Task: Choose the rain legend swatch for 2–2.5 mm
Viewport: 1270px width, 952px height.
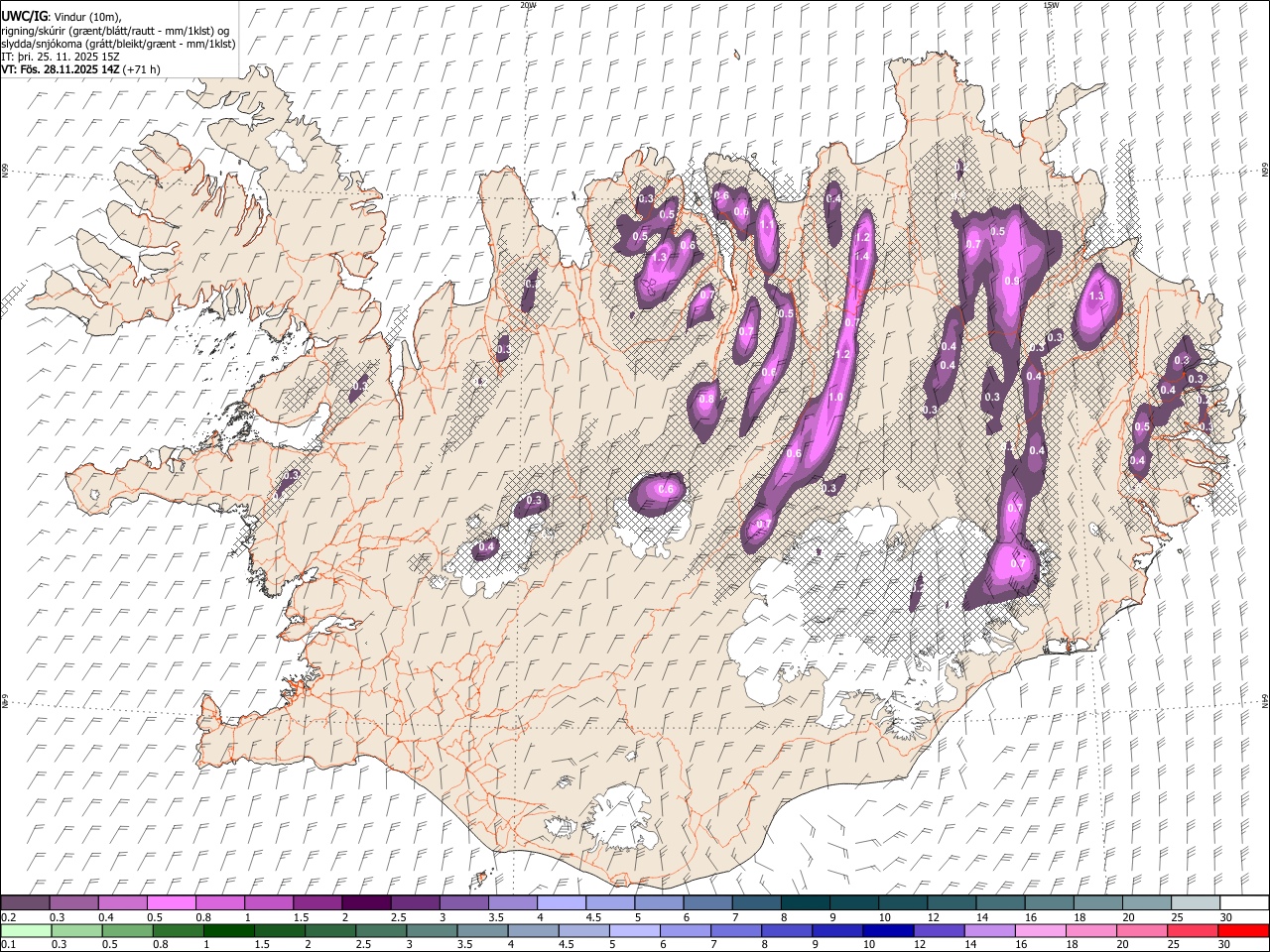Action: (330, 930)
